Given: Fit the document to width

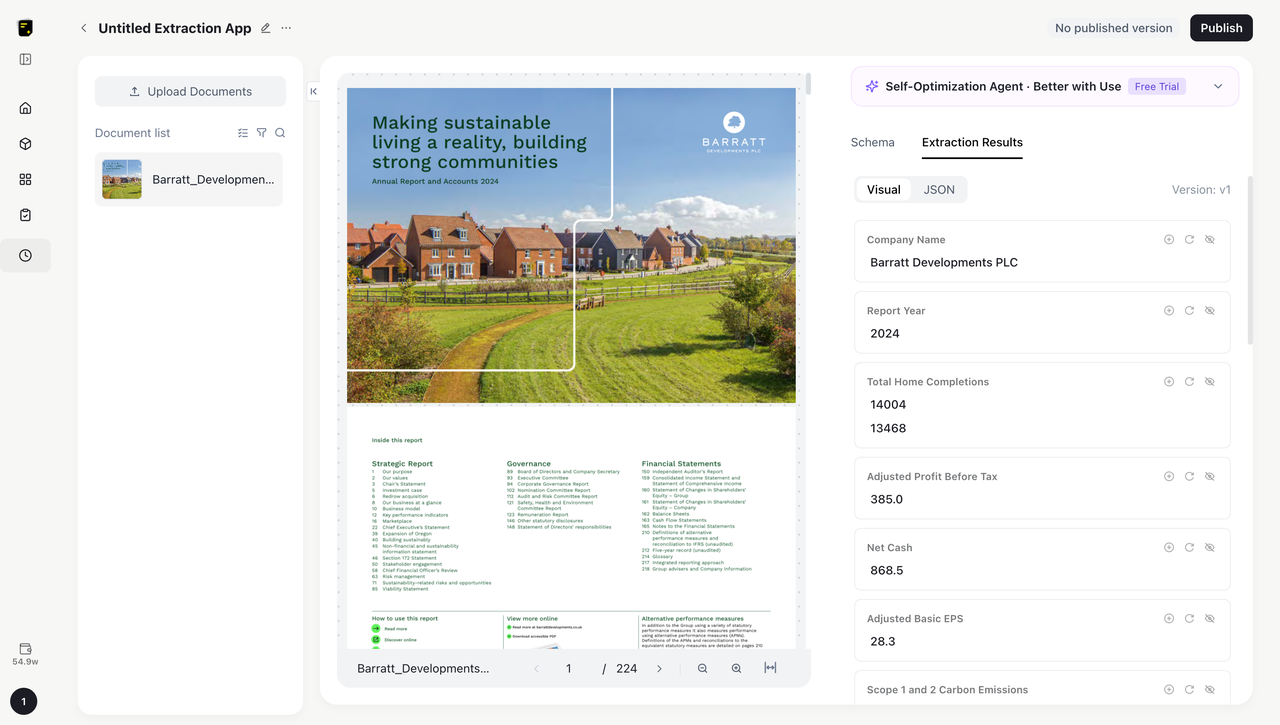Looking at the screenshot, I should pos(770,668).
